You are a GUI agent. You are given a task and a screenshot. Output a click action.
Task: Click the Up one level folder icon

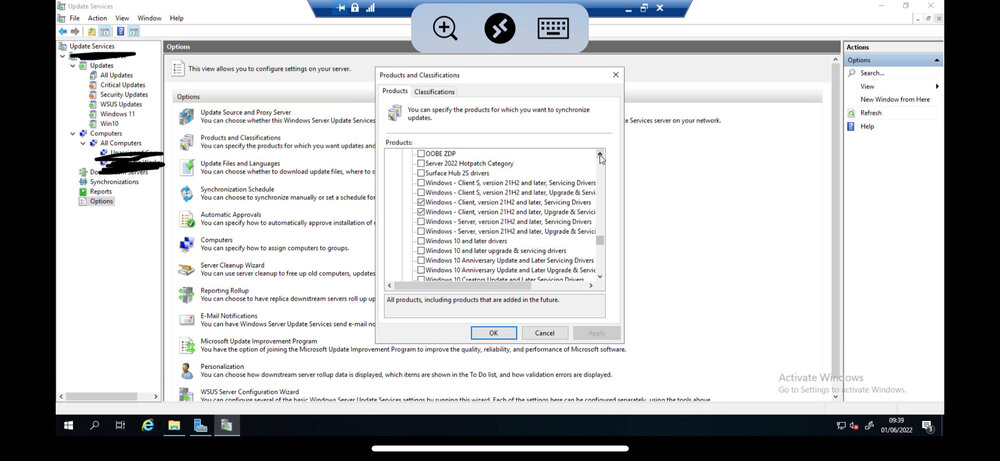pos(92,31)
